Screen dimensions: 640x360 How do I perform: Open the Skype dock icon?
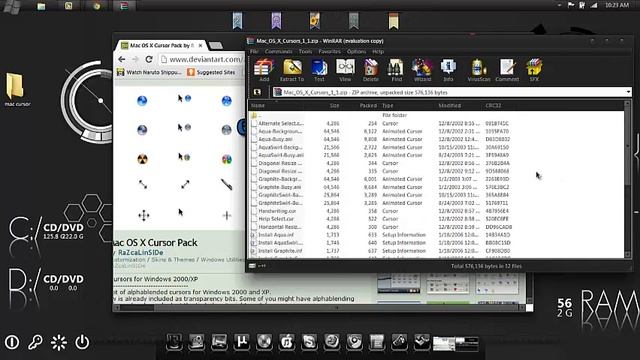point(309,341)
